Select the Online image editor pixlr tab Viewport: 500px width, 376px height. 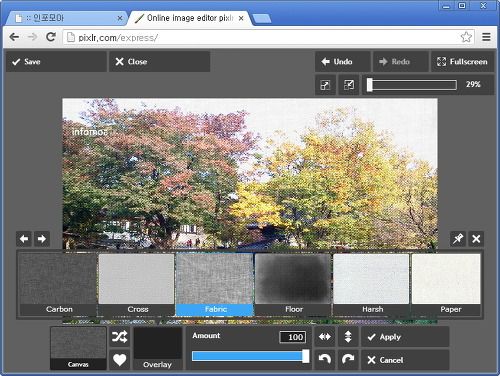coord(190,18)
